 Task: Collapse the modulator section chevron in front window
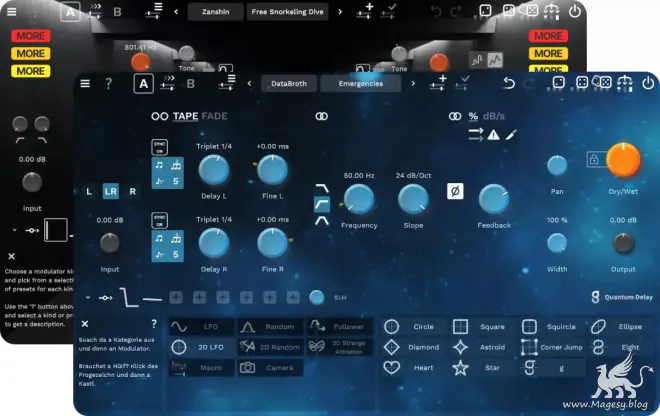pyautogui.click(x=88, y=298)
